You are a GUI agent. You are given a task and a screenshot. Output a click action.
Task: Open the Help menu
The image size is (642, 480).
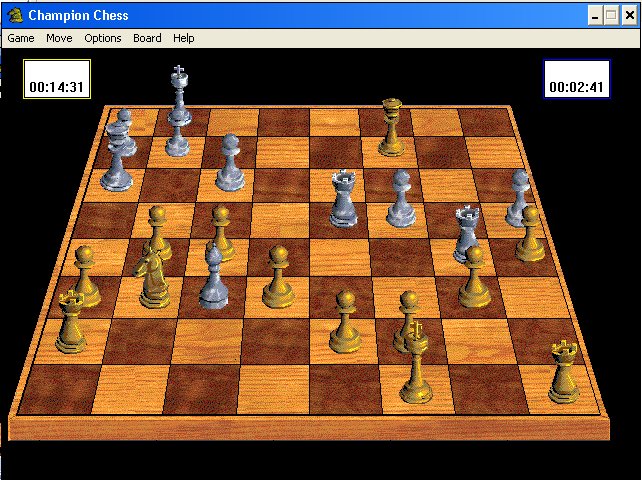coord(183,38)
